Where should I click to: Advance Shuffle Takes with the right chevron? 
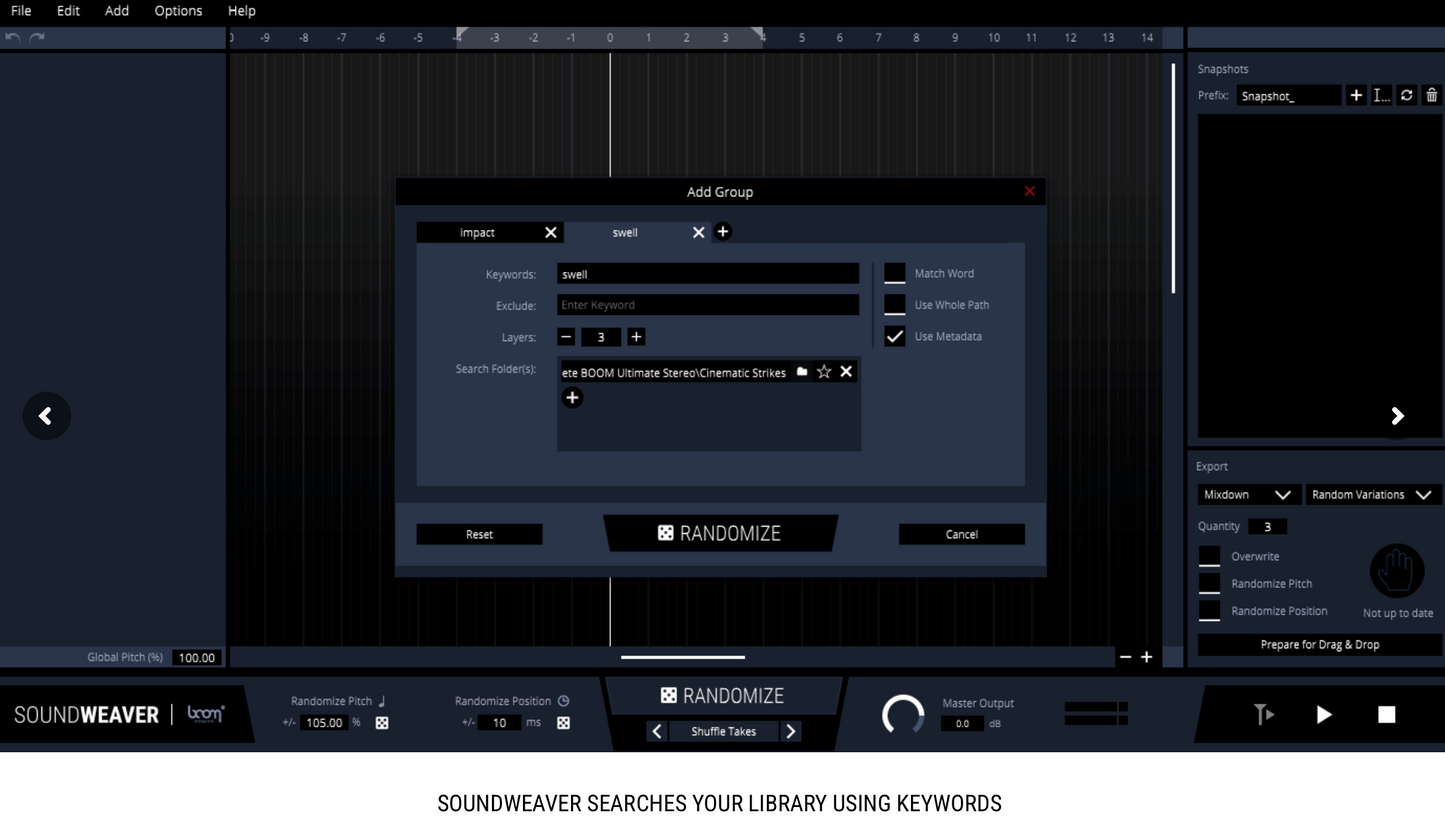point(790,731)
